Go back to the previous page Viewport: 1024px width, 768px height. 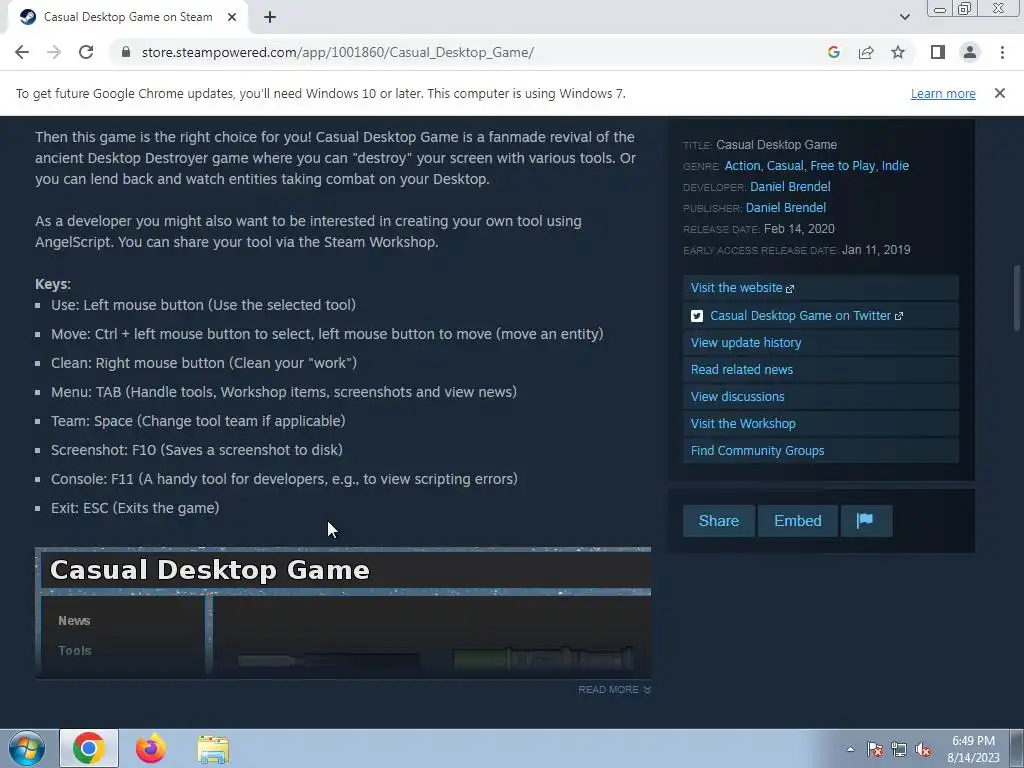pyautogui.click(x=22, y=52)
